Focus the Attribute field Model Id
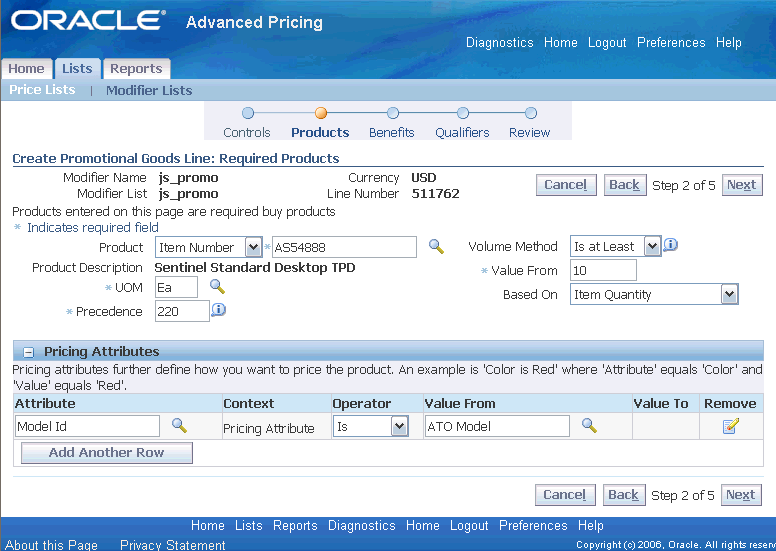Screen dimensions: 776x551 tap(87, 426)
